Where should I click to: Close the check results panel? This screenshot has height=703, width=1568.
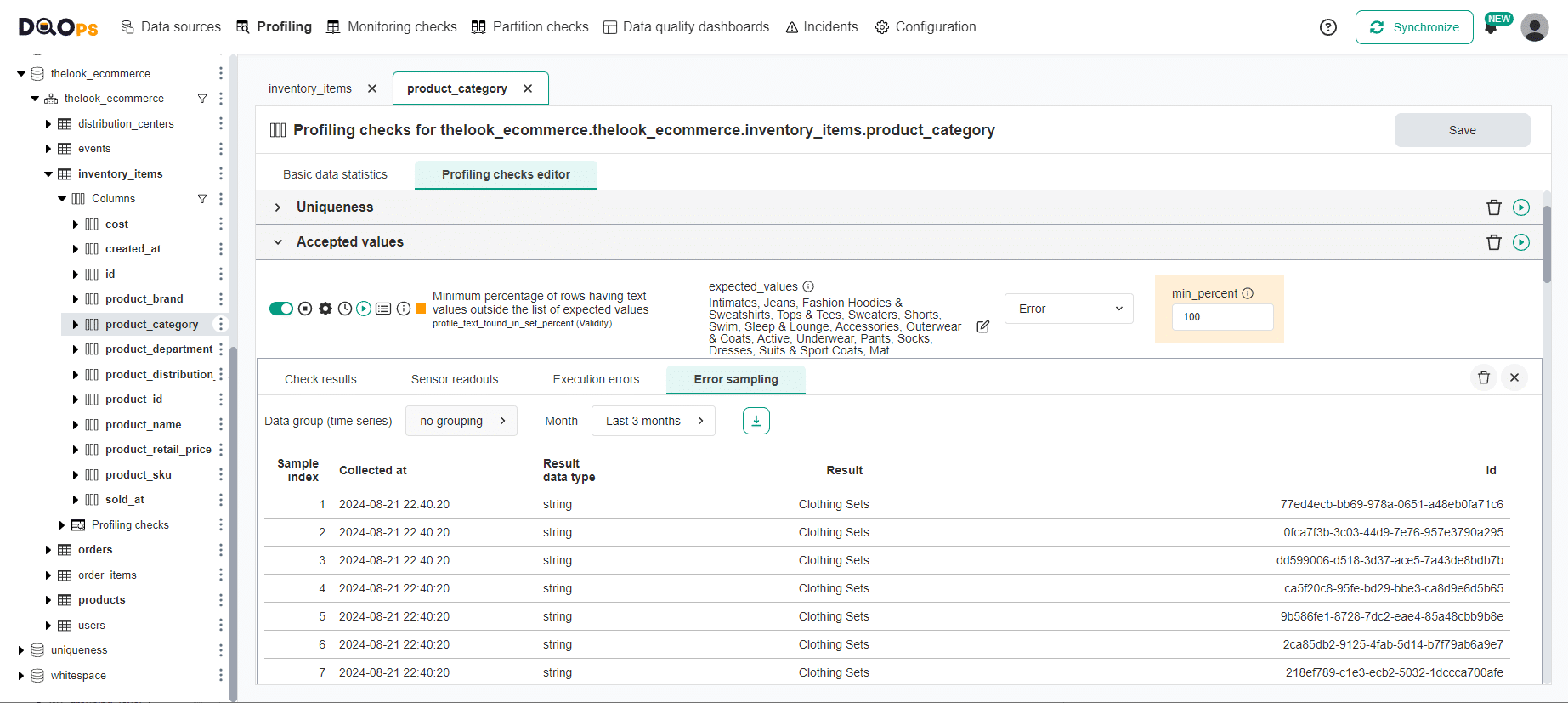tap(1514, 377)
